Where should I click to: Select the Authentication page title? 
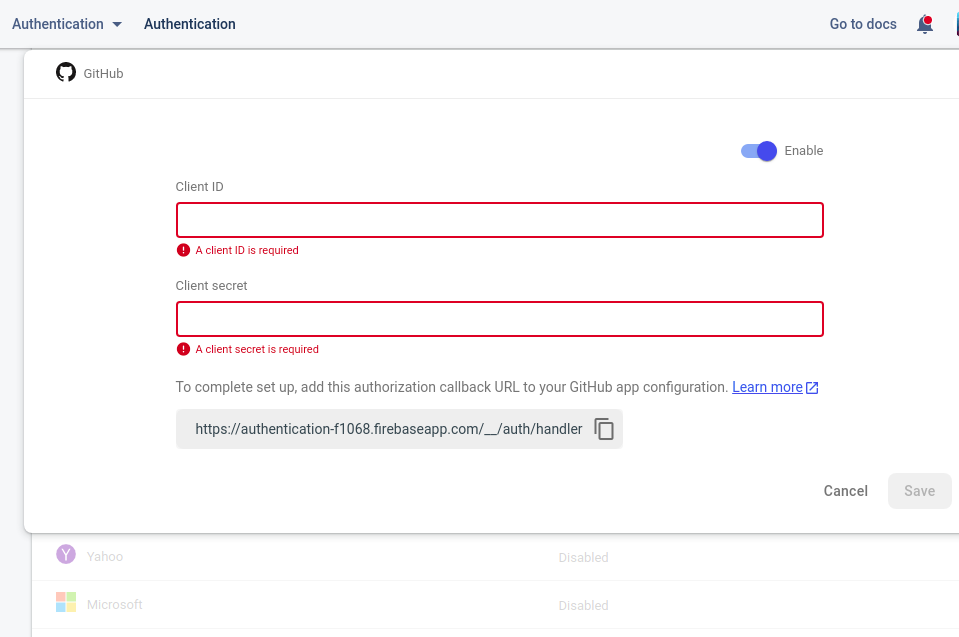coord(190,24)
